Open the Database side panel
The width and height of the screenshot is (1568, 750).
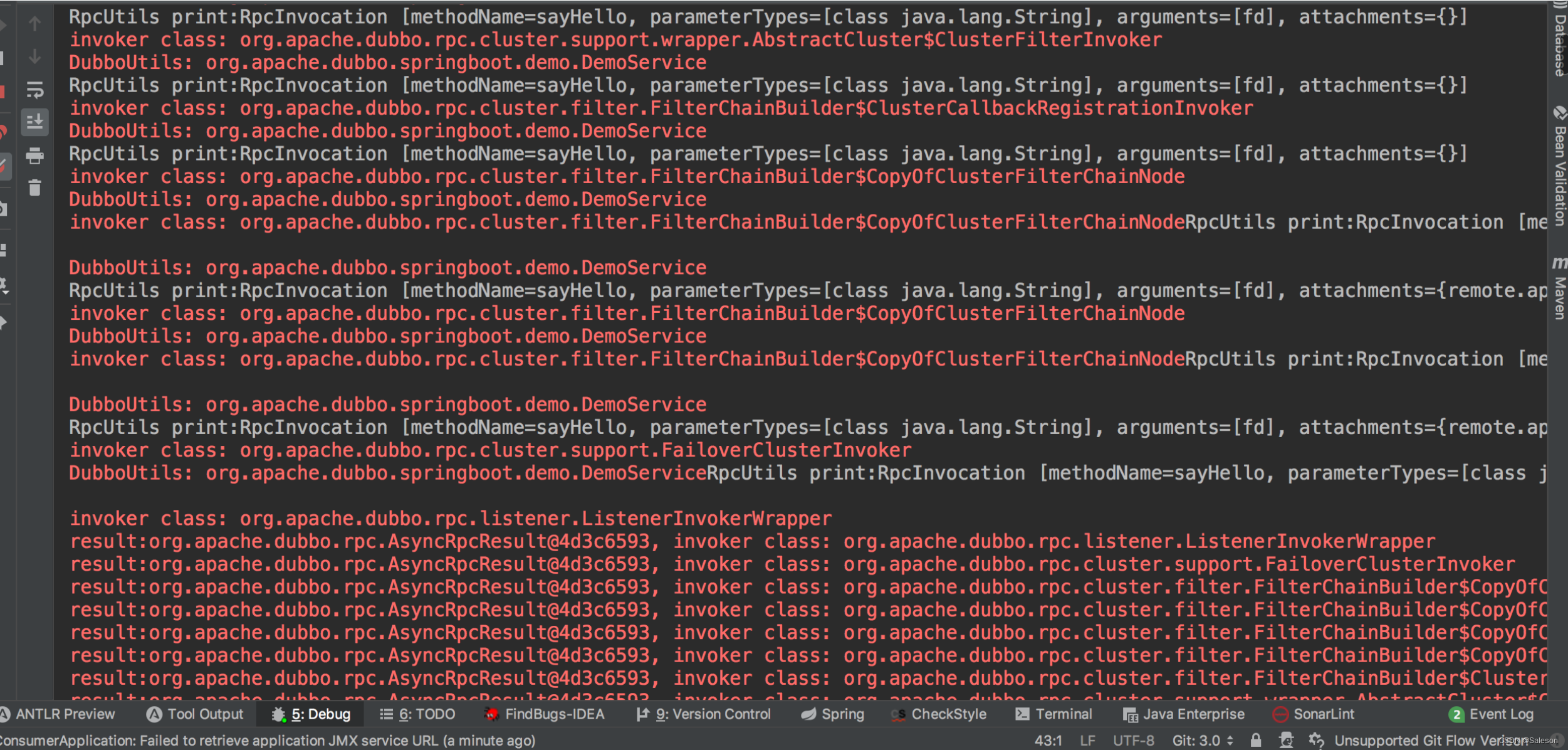tap(1560, 39)
